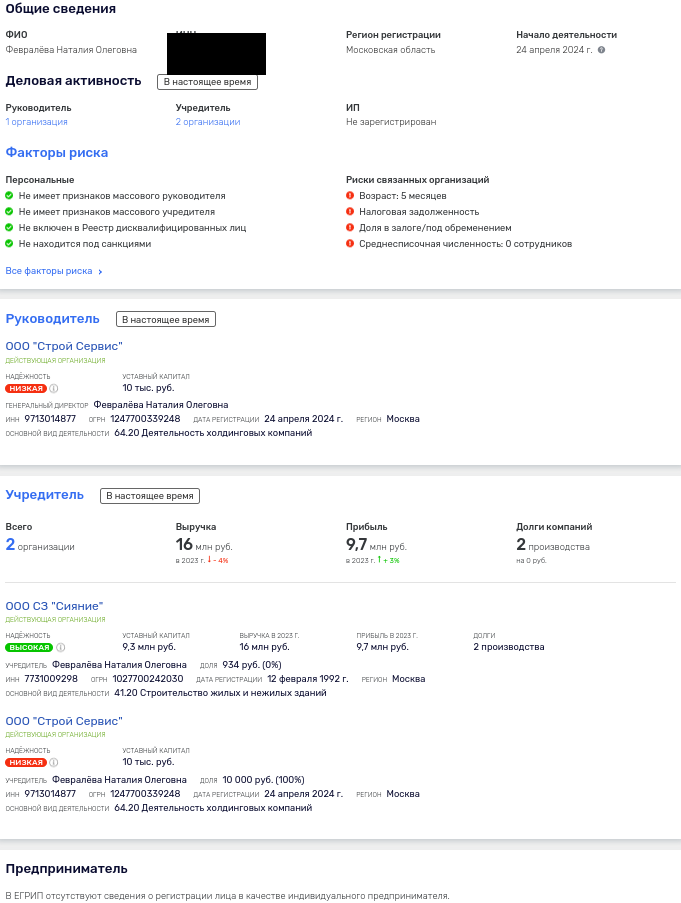Go to the Руководитель section heading
This screenshot has height=903, width=681.
(52, 319)
